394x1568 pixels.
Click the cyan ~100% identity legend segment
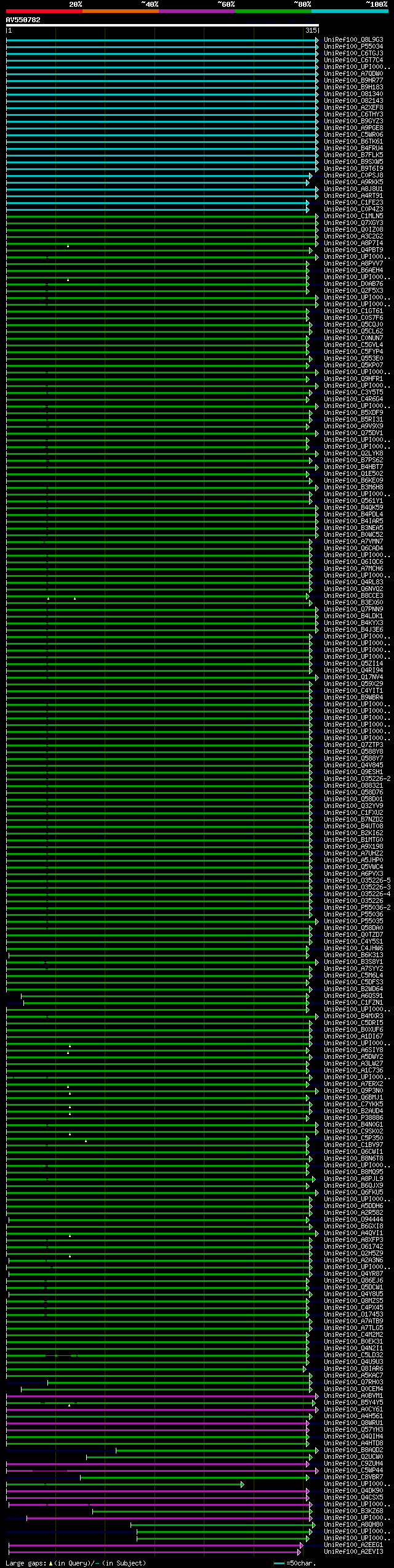350,11
